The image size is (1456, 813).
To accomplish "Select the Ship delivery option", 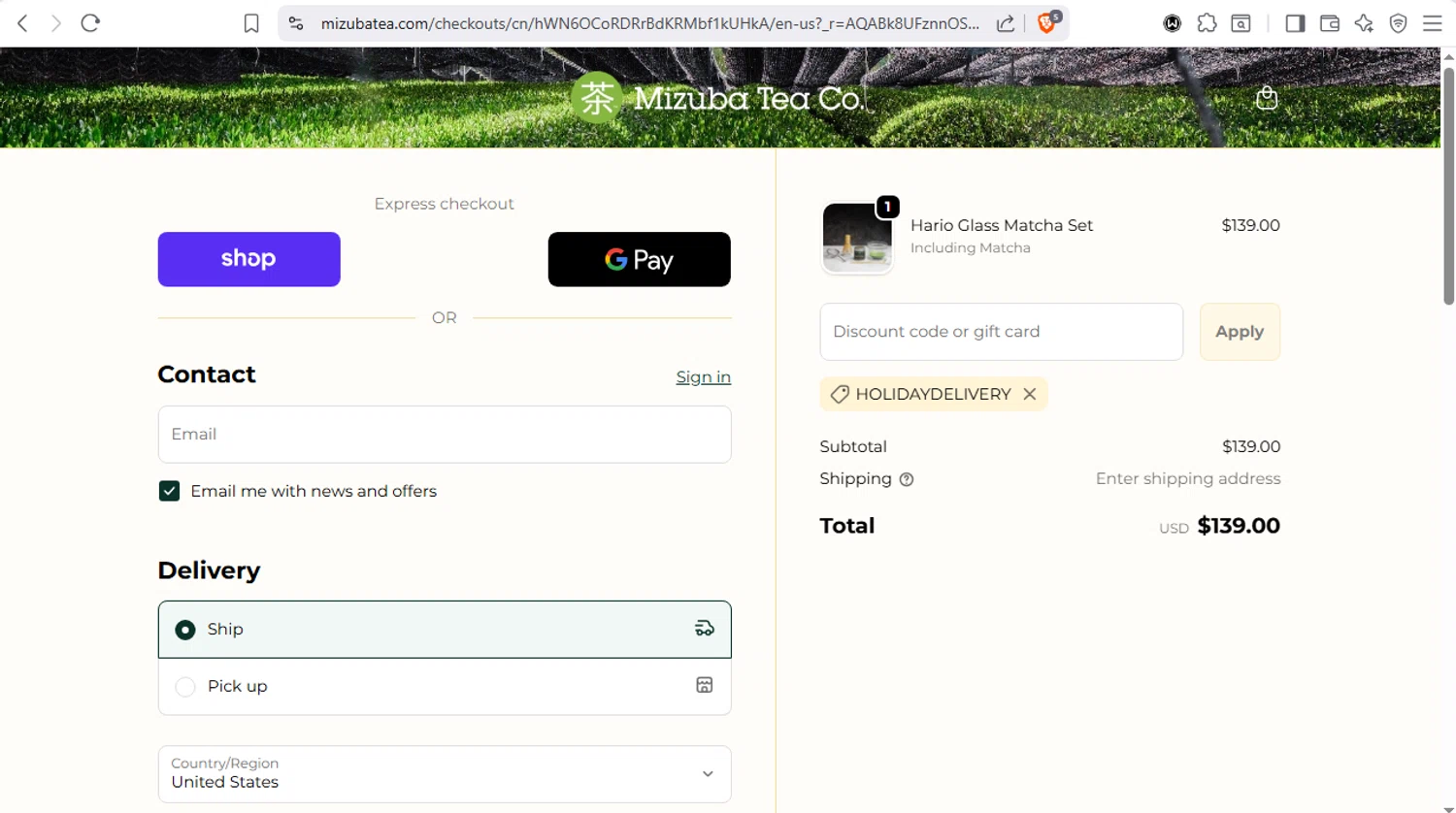I will tap(445, 630).
